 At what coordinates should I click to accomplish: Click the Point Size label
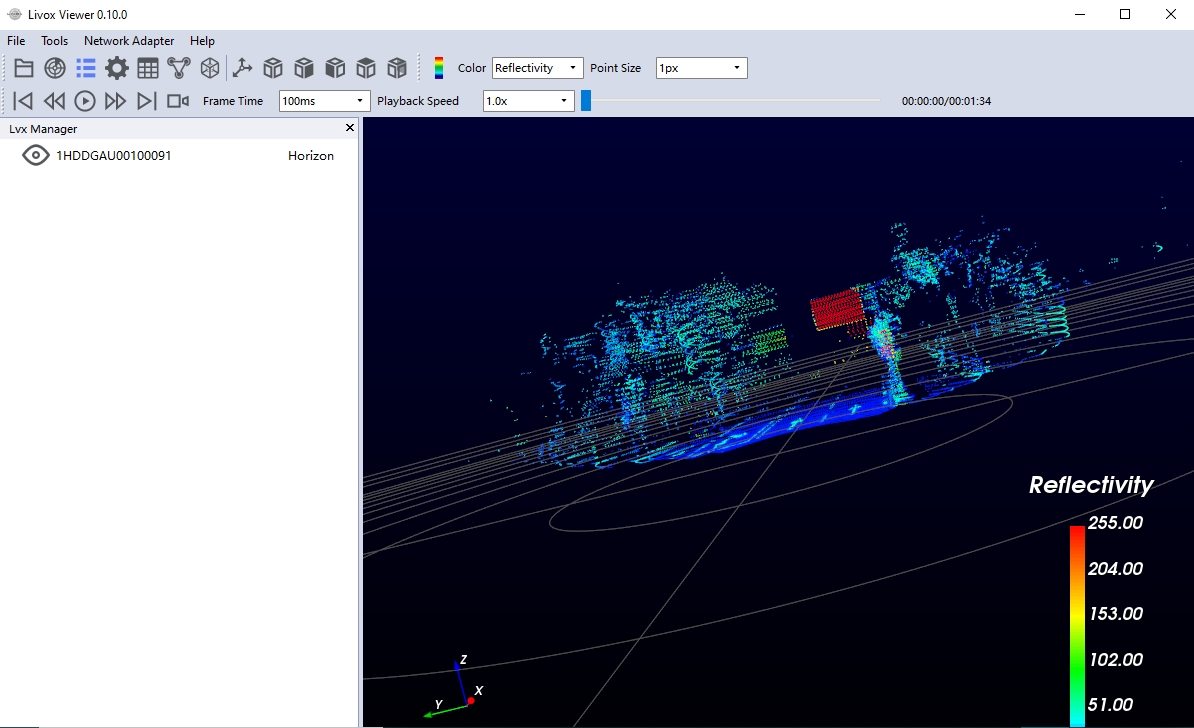(615, 68)
